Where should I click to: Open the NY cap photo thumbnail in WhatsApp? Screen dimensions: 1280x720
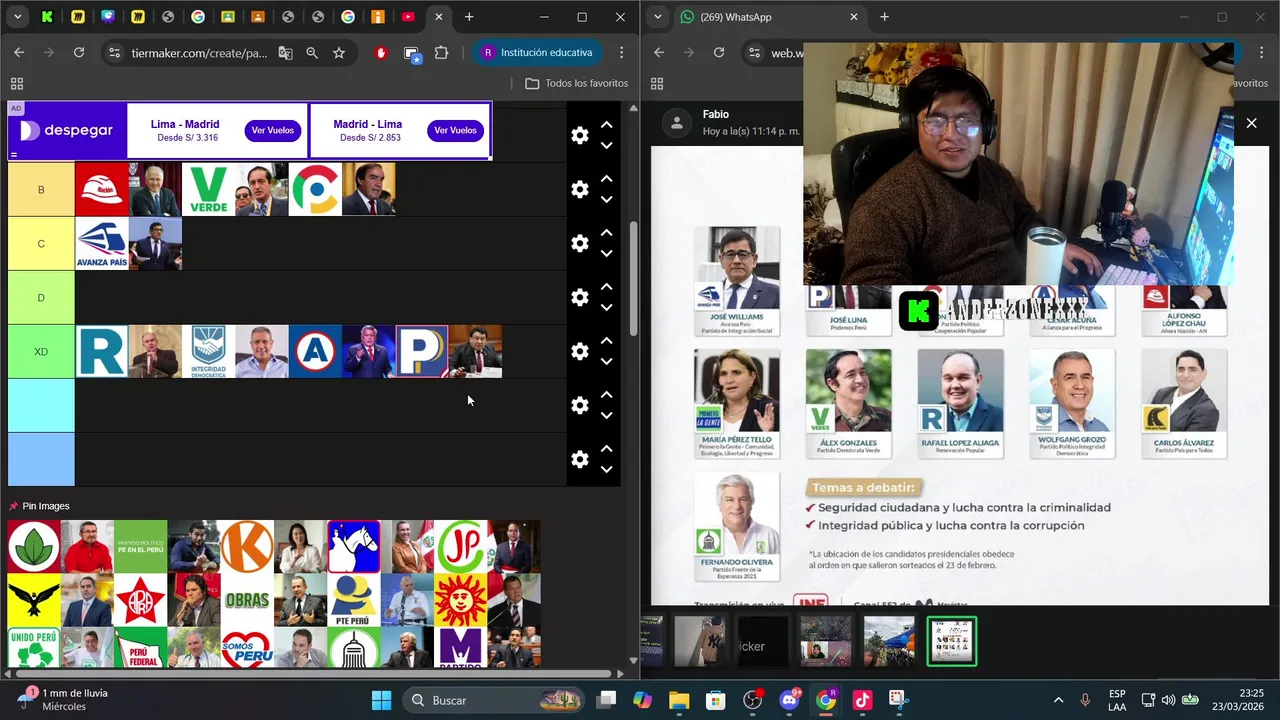click(700, 641)
